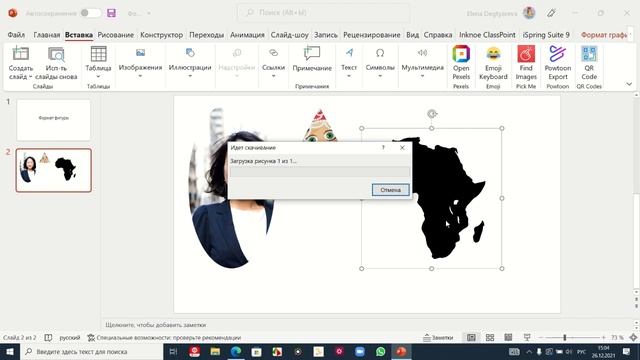The height and width of the screenshot is (360, 640).
Task: Expand the Символы dropdown
Action: point(380,76)
